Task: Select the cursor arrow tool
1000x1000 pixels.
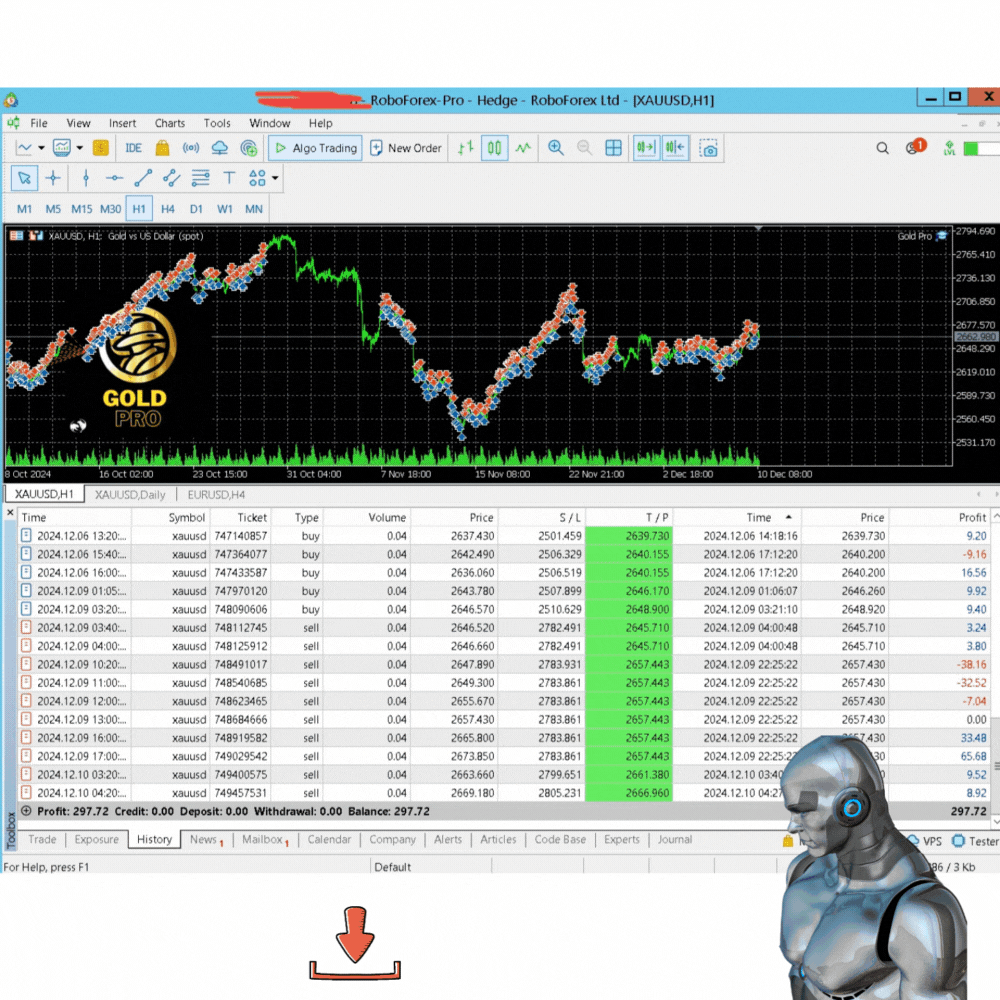Action: coord(24,178)
